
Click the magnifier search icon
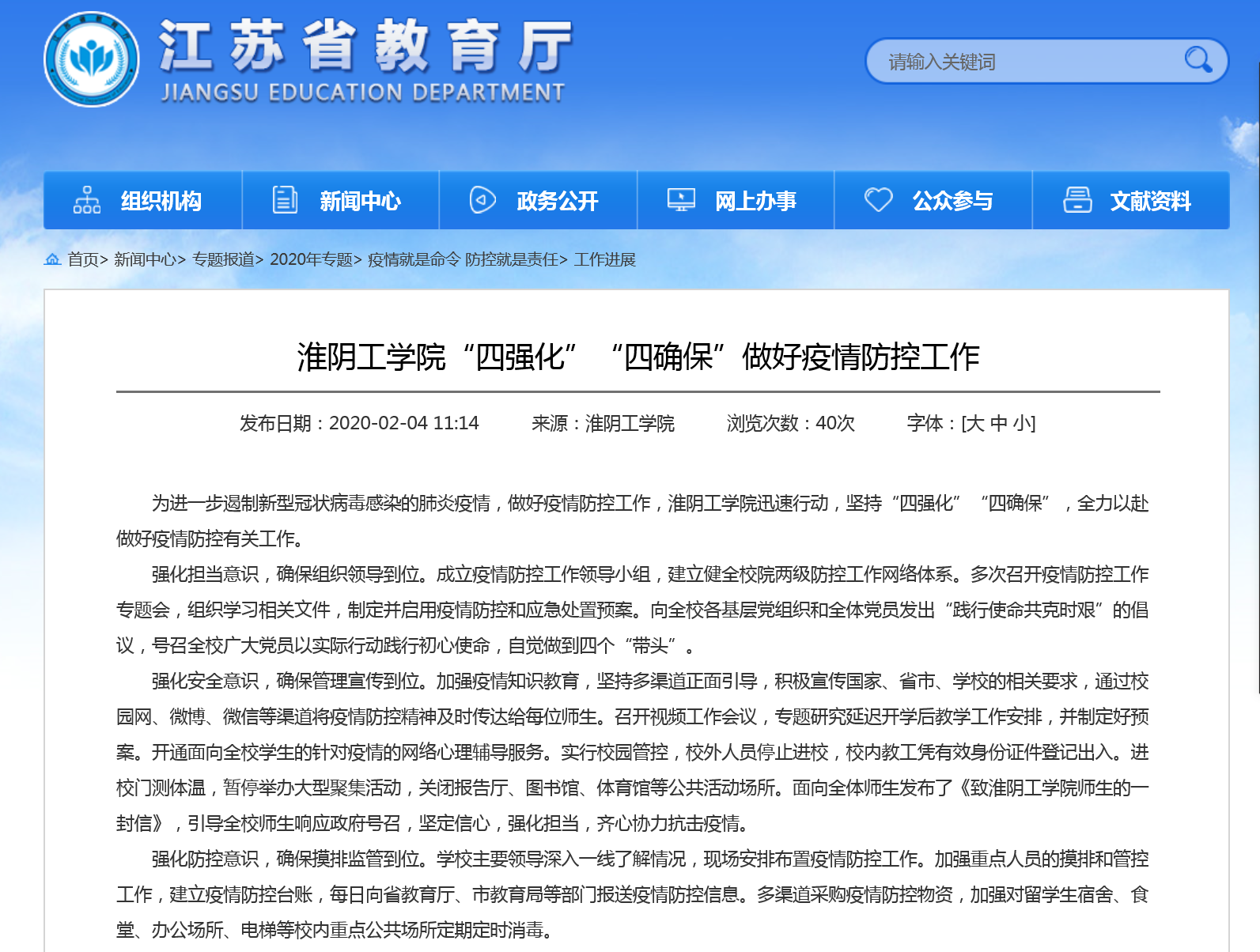click(x=1198, y=60)
